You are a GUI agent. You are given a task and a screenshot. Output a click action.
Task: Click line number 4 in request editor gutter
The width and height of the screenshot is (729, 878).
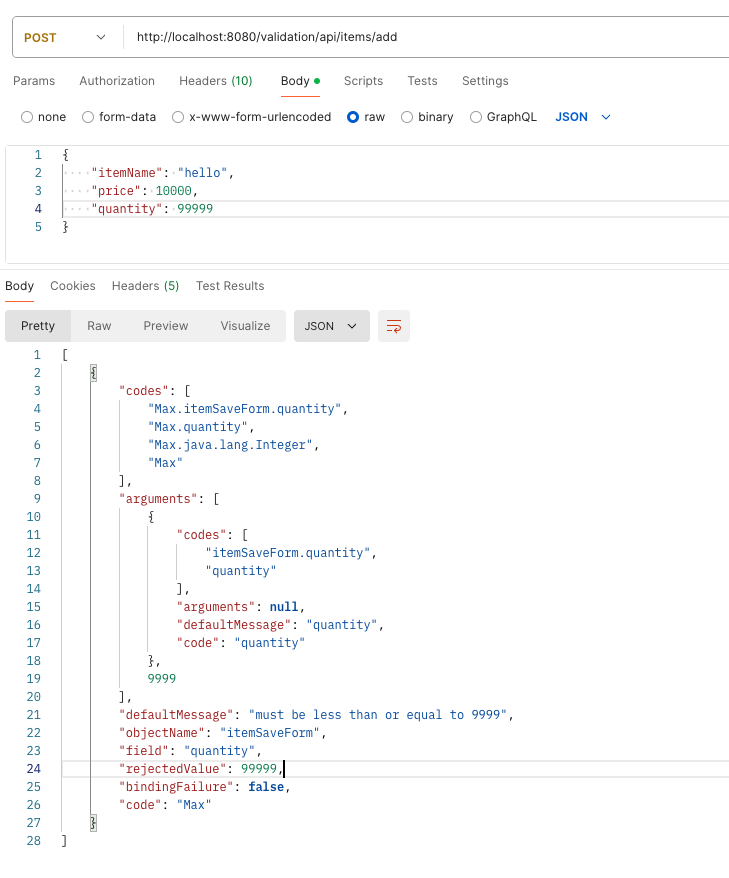[38, 209]
